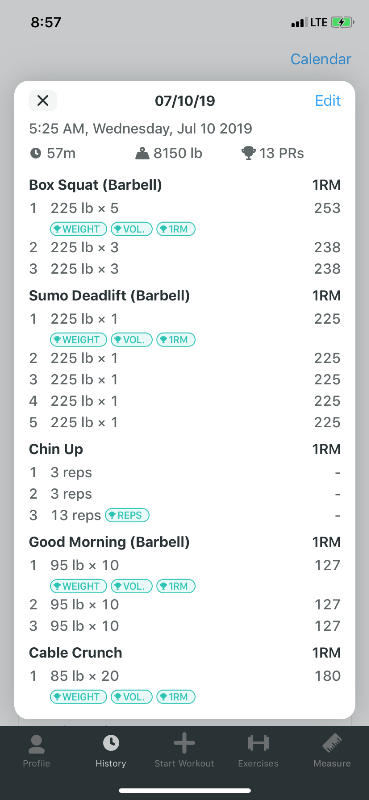369x800 pixels.
Task: Open the Measure ruler tab
Action: [332, 744]
